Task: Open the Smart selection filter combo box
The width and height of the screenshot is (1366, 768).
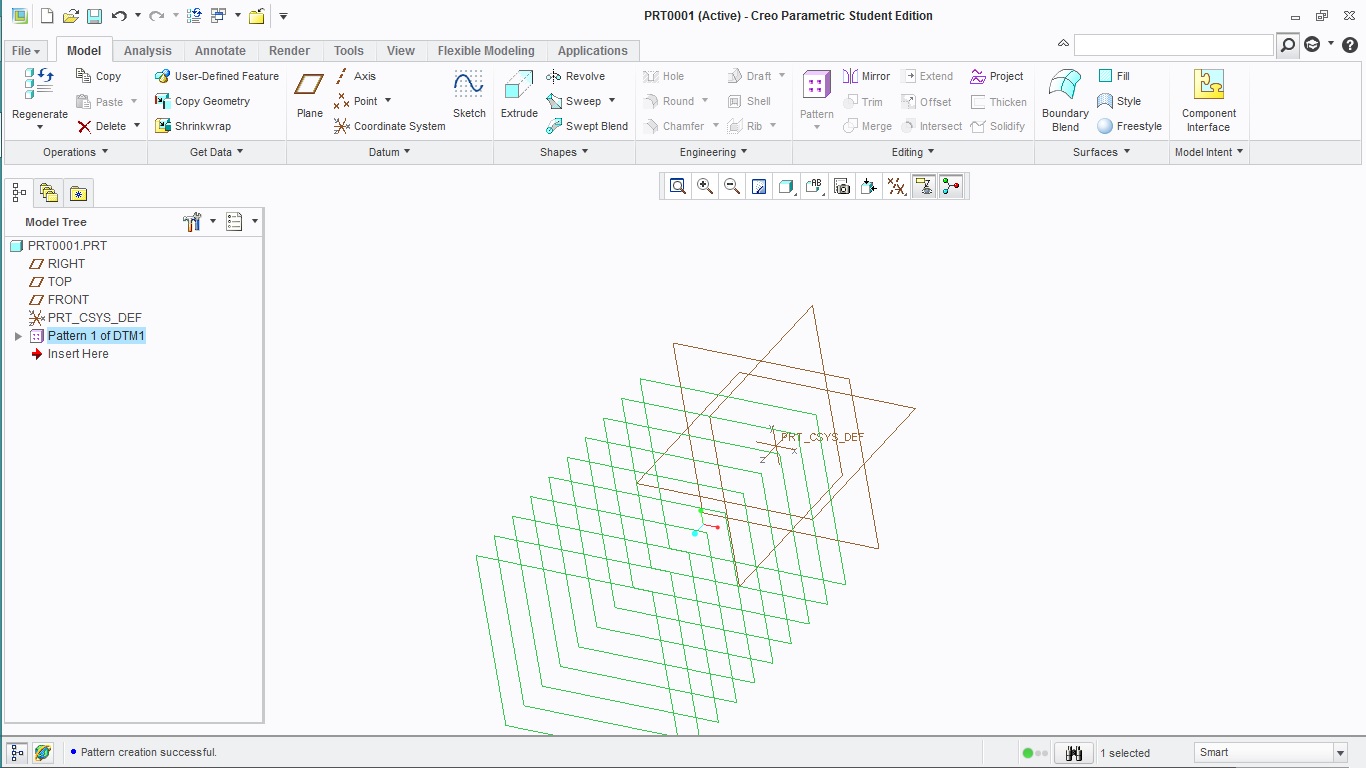Action: click(1271, 753)
